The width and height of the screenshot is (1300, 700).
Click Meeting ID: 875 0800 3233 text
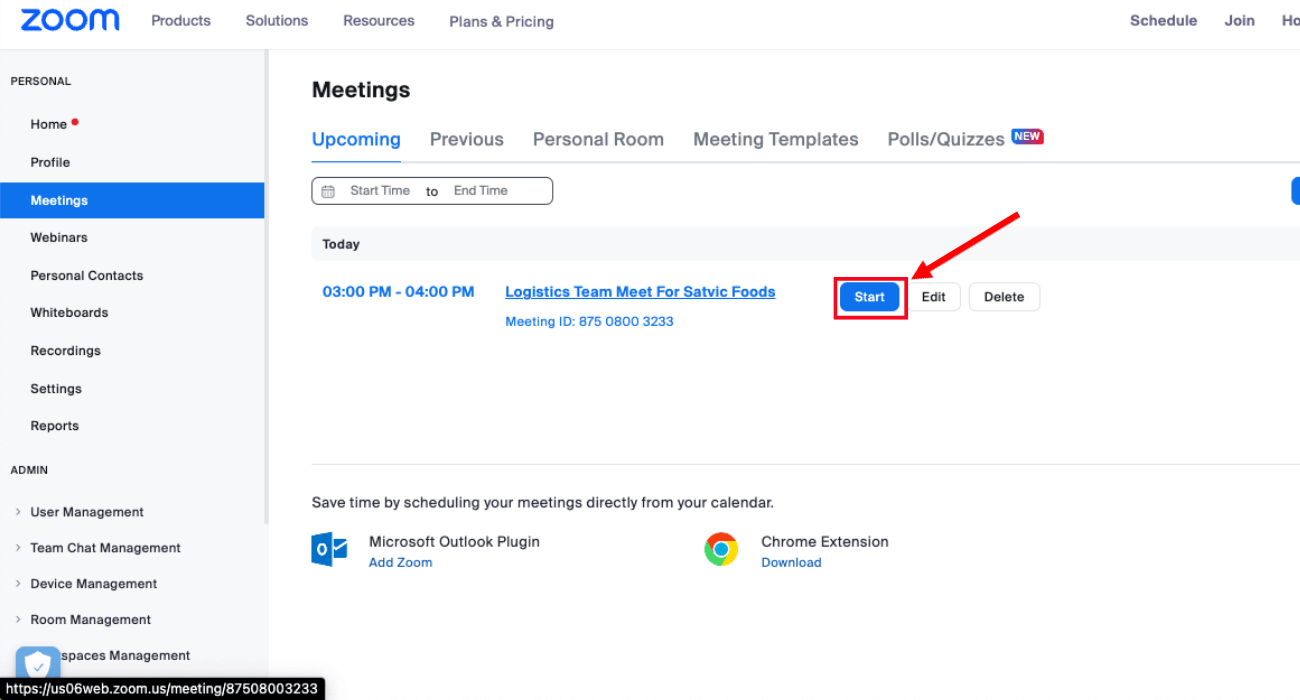click(x=589, y=322)
